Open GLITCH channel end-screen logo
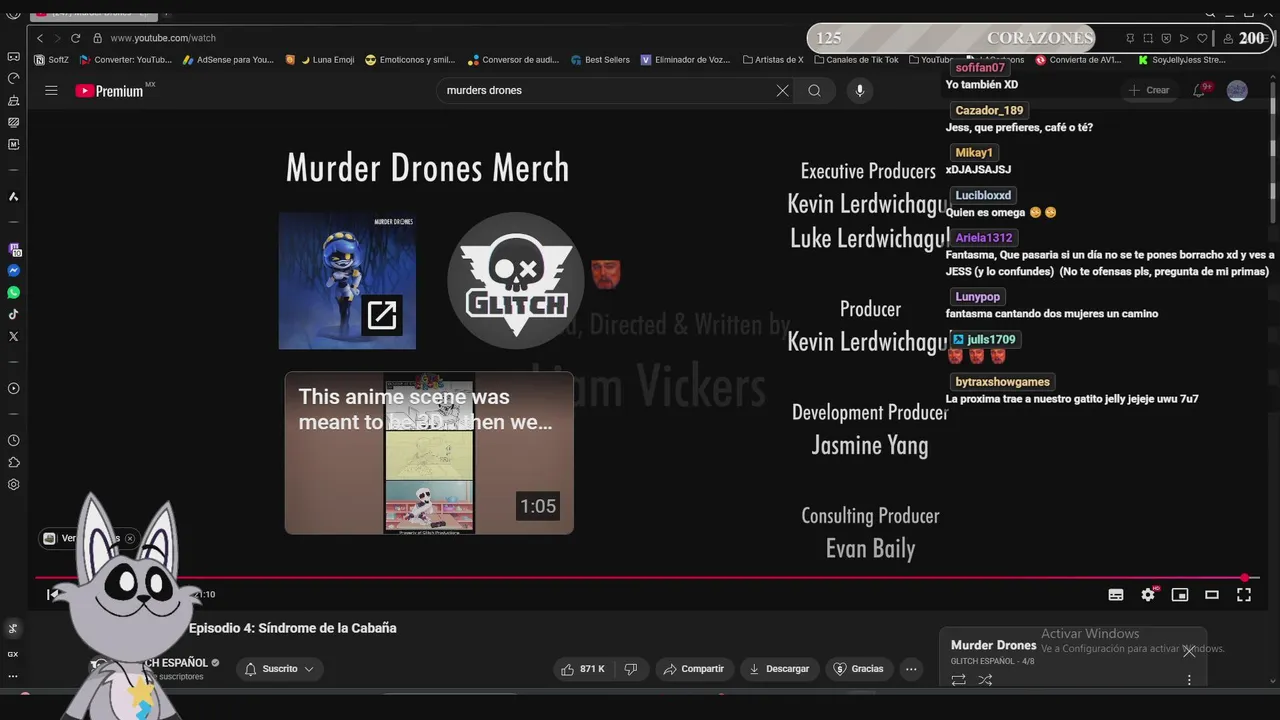This screenshot has height=720, width=1280. pyautogui.click(x=516, y=281)
